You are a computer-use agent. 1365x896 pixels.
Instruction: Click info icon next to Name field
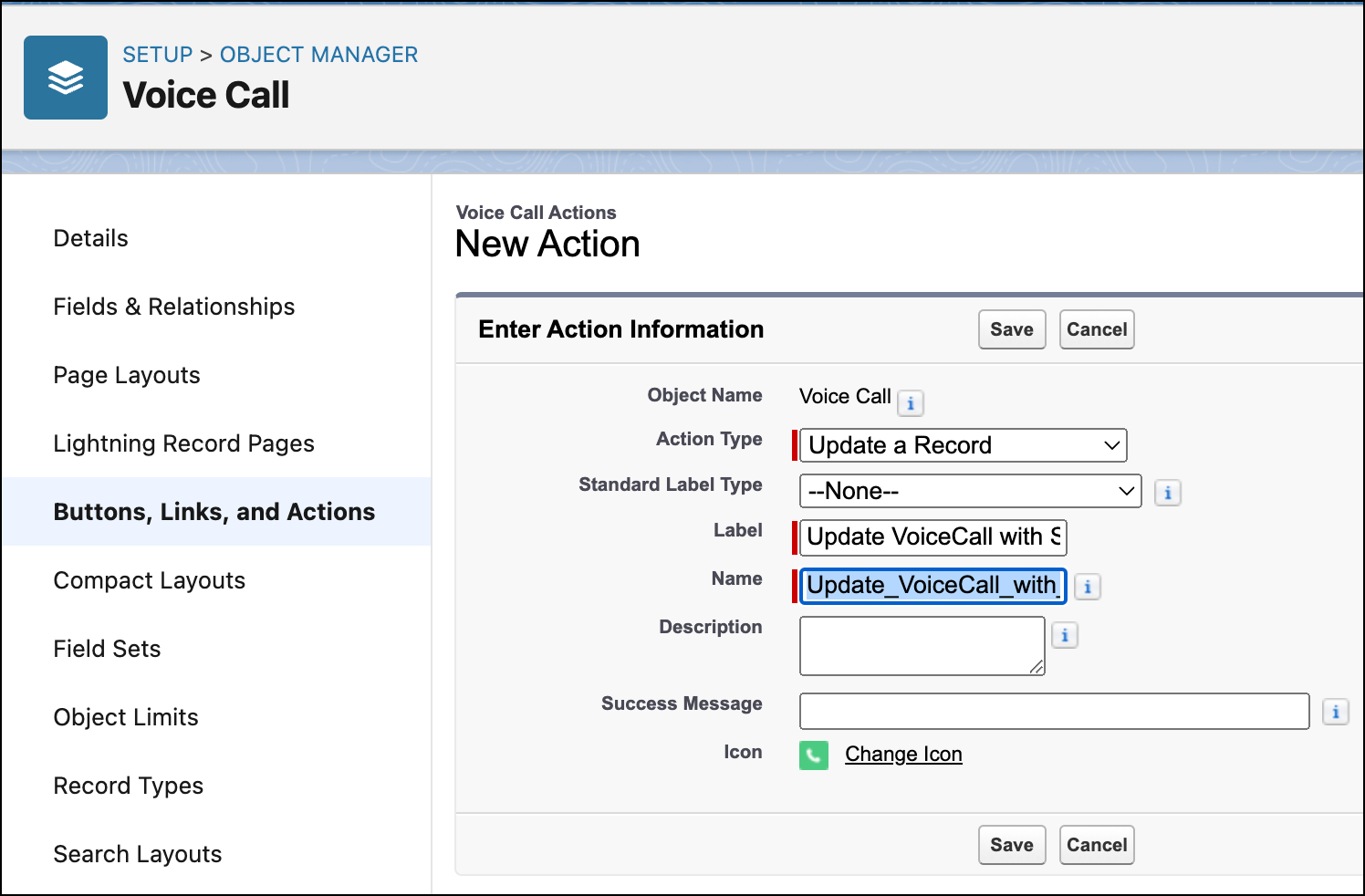[1088, 587]
